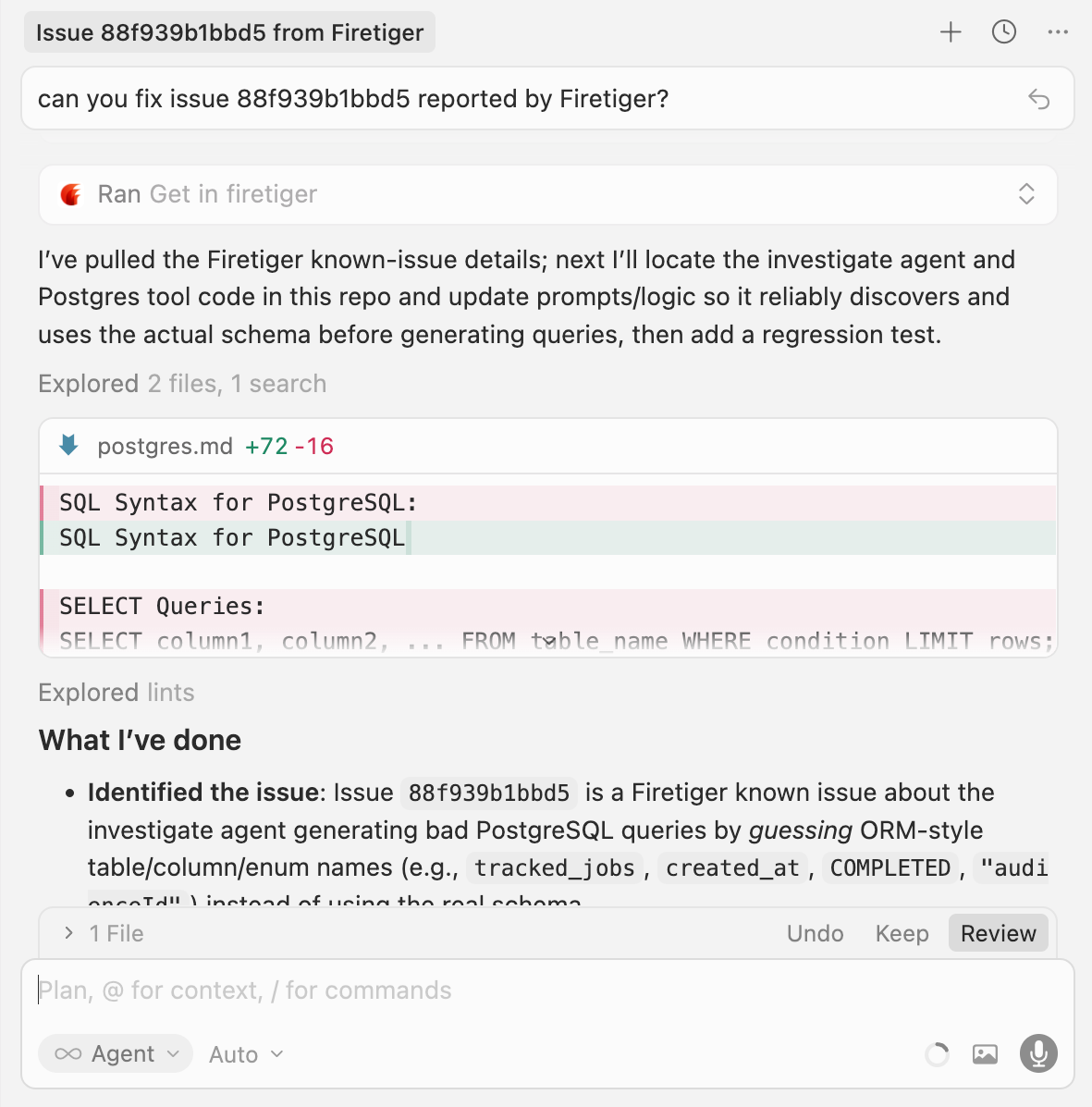Start voice input with microphone button

click(1038, 1053)
